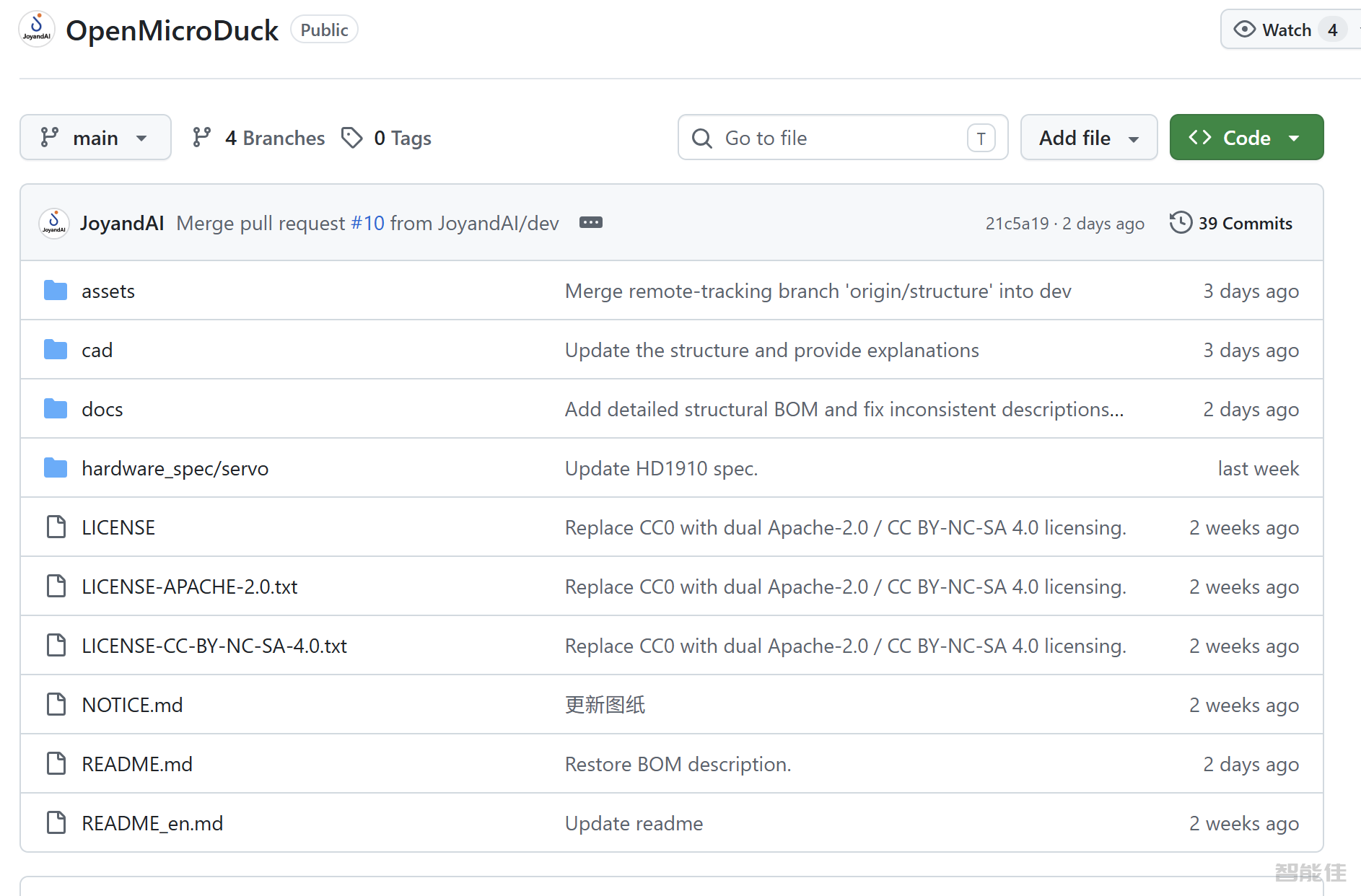The height and width of the screenshot is (896, 1361).
Task: Open the hardware_spec/servo folder
Action: (175, 468)
